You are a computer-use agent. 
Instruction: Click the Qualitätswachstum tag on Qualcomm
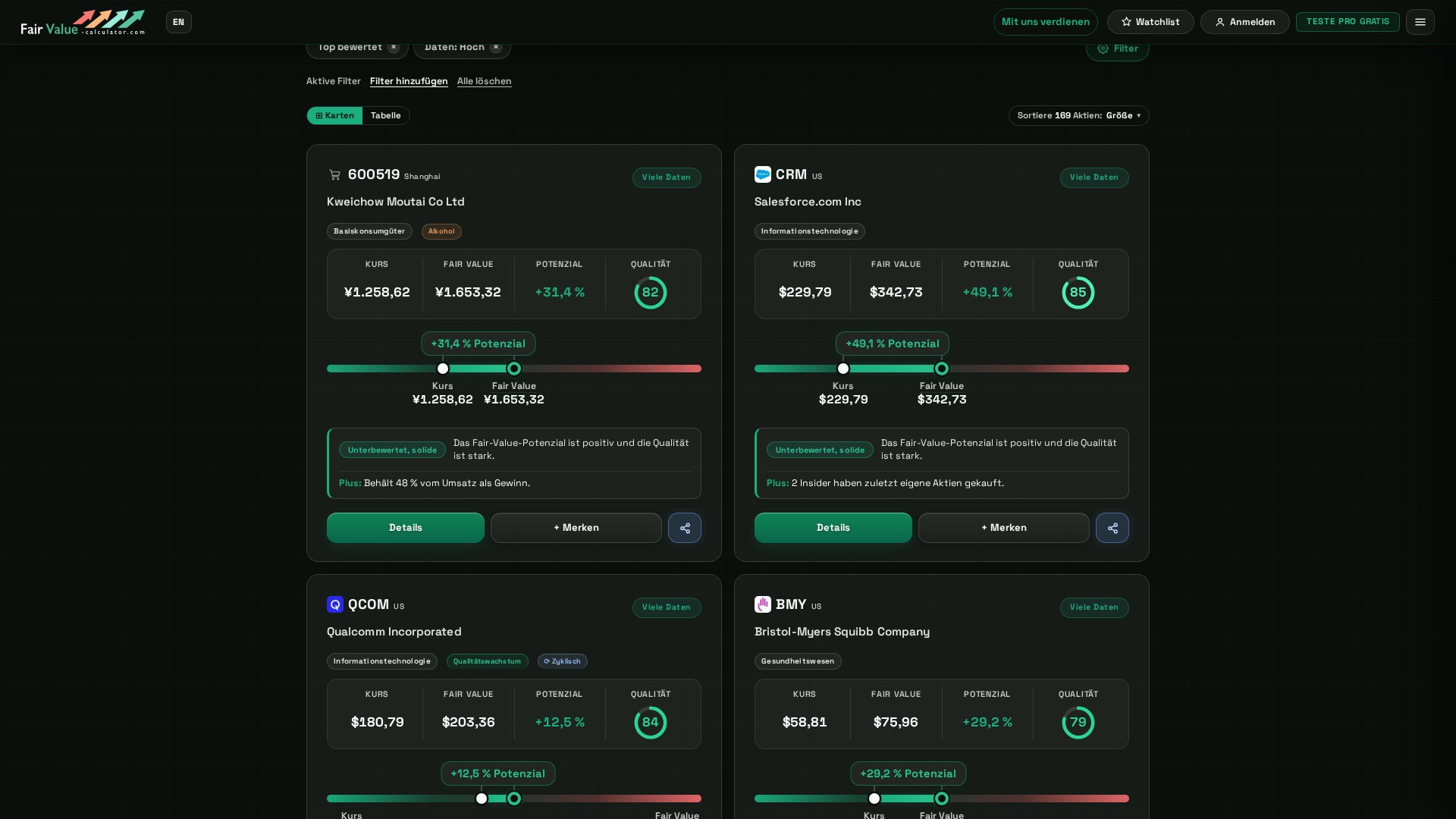point(487,661)
